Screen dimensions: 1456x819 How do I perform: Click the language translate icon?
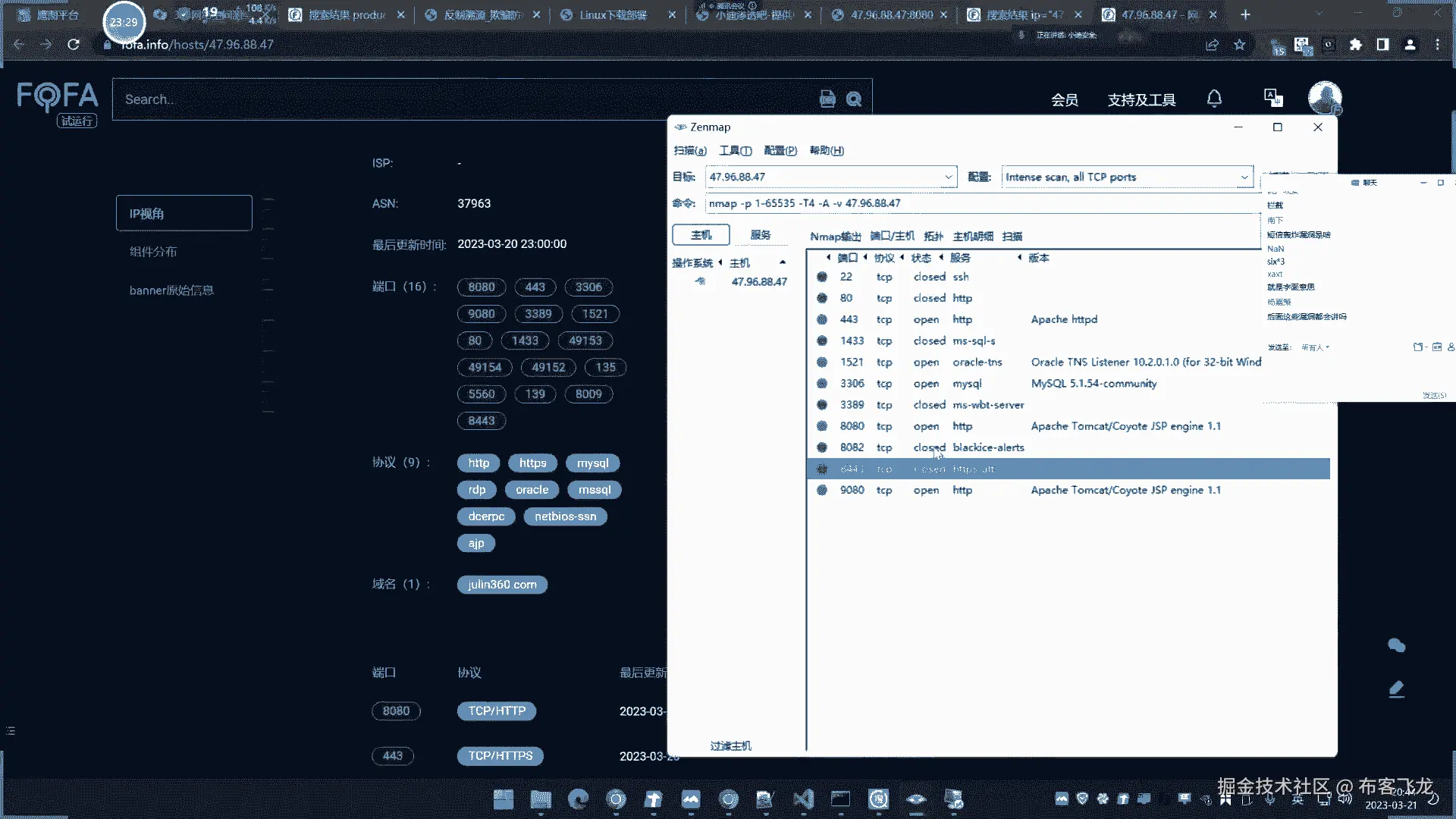(x=1272, y=98)
